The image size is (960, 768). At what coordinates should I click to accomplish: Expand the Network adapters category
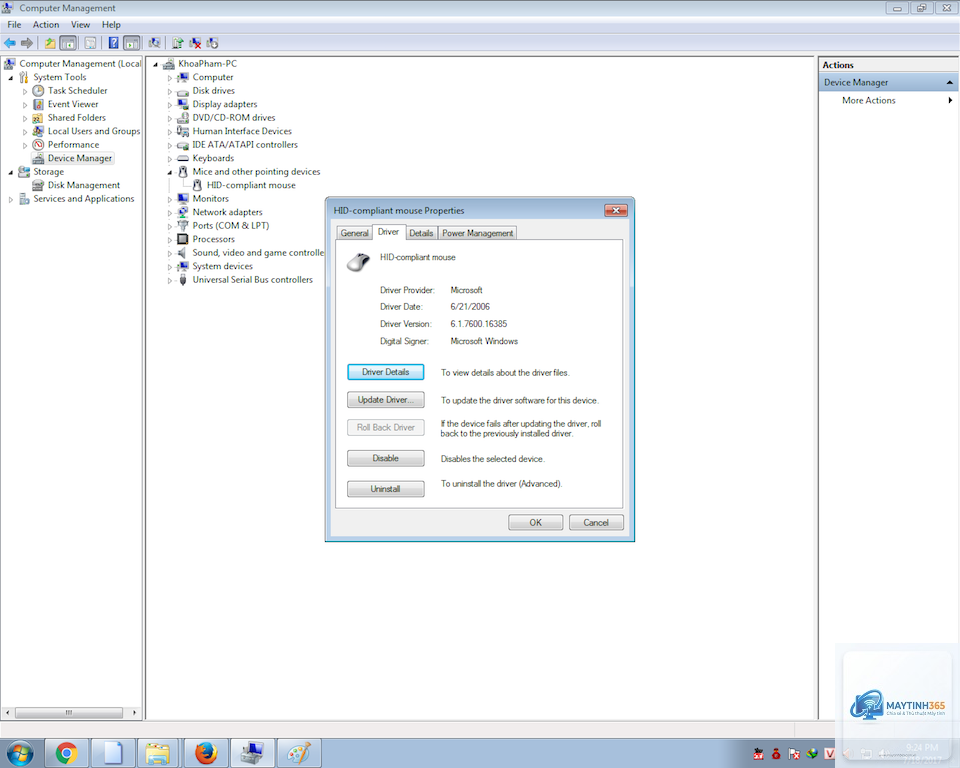[x=170, y=213]
